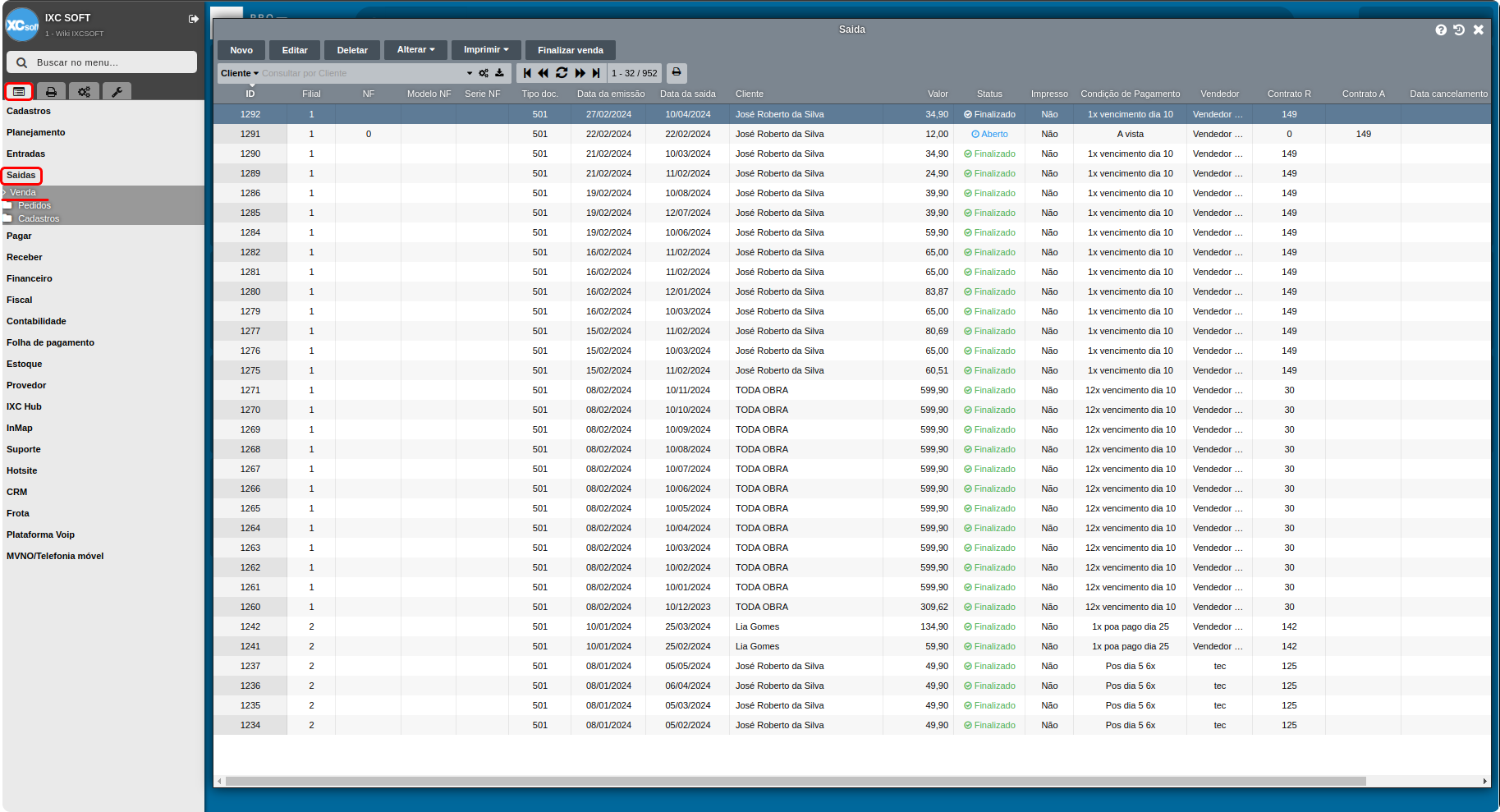Open the Cadastros menu
Image resolution: width=1500 pixels, height=812 pixels.
click(x=29, y=111)
